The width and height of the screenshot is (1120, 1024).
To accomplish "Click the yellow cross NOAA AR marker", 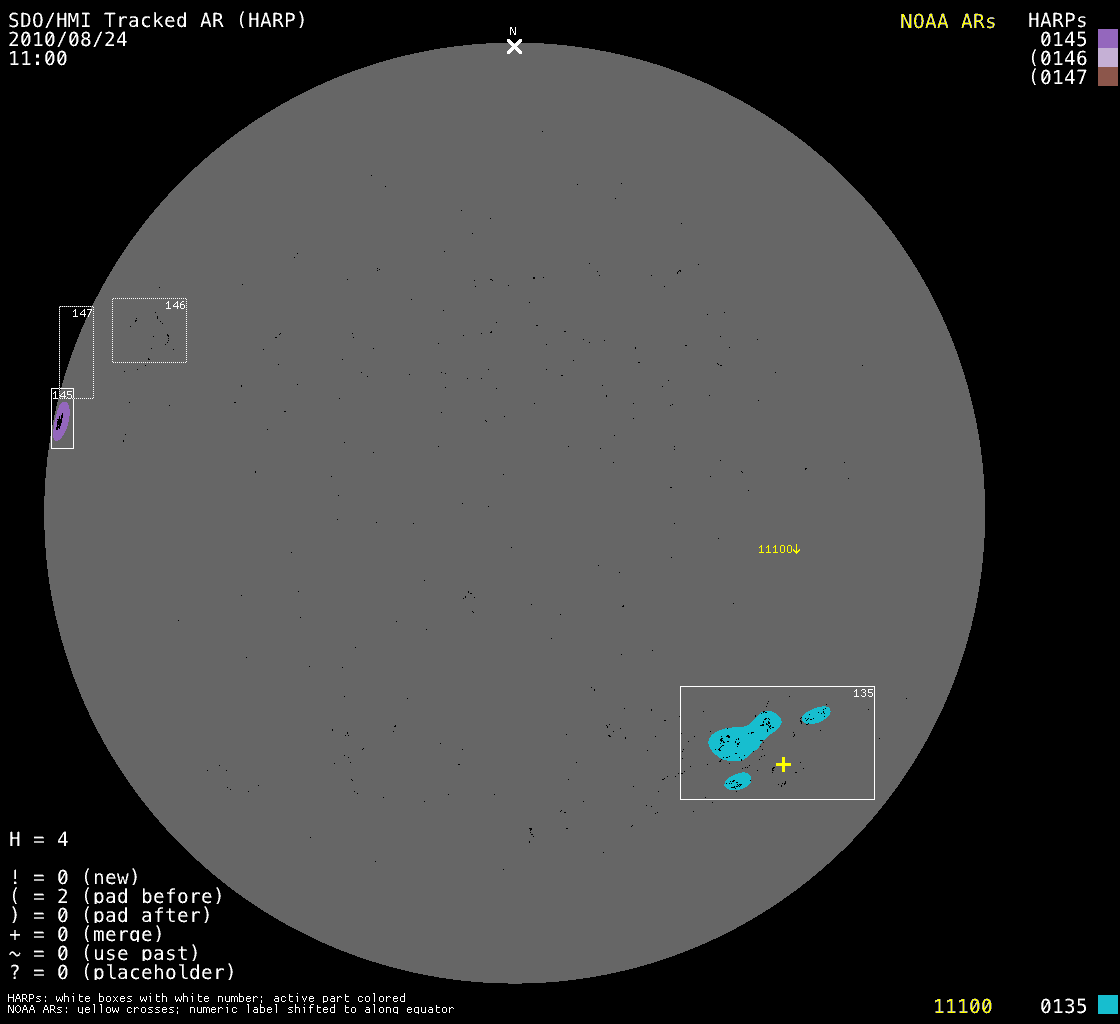I will pos(783,764).
